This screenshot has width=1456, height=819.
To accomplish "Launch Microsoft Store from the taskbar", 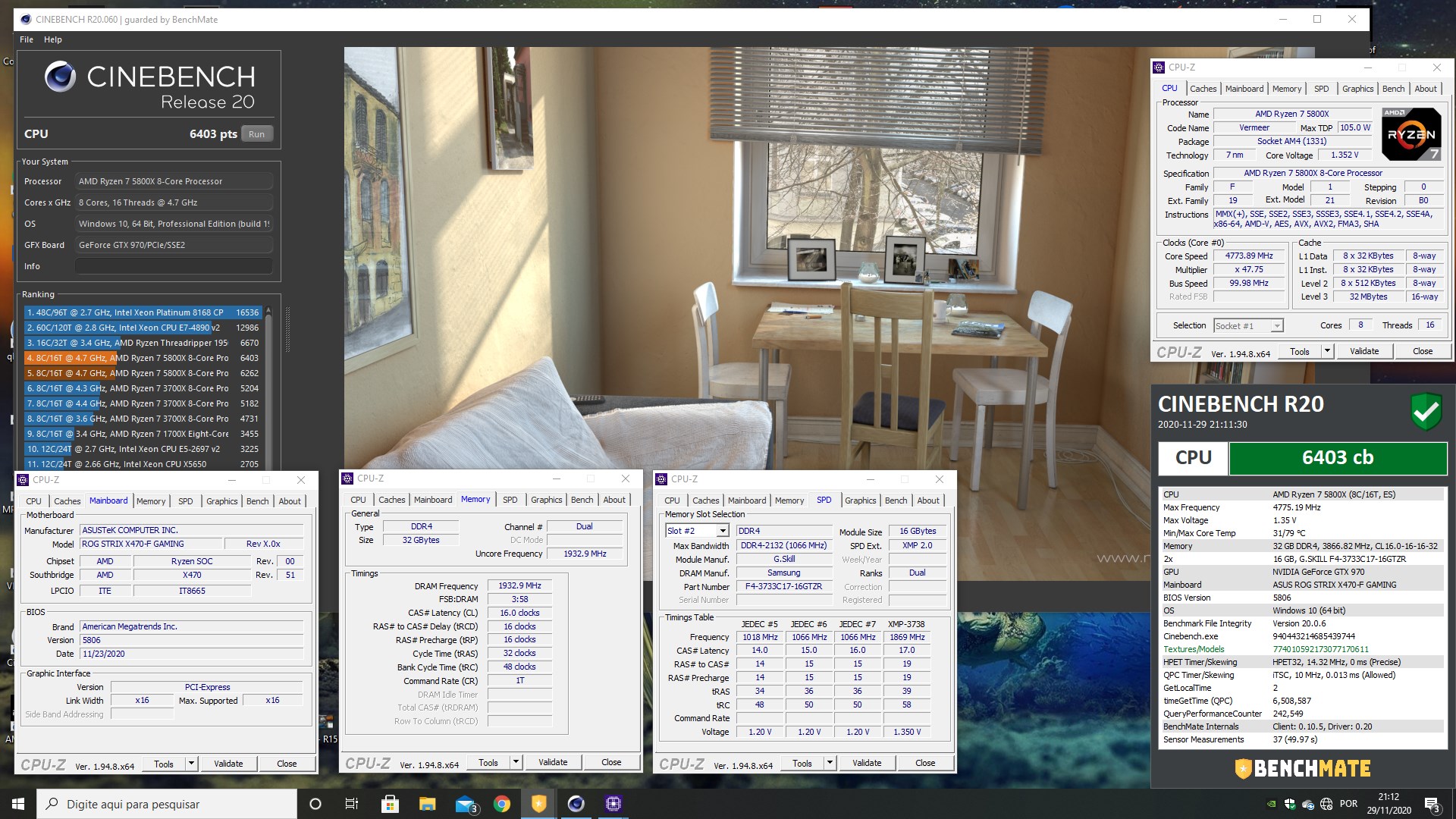I will pos(390,804).
